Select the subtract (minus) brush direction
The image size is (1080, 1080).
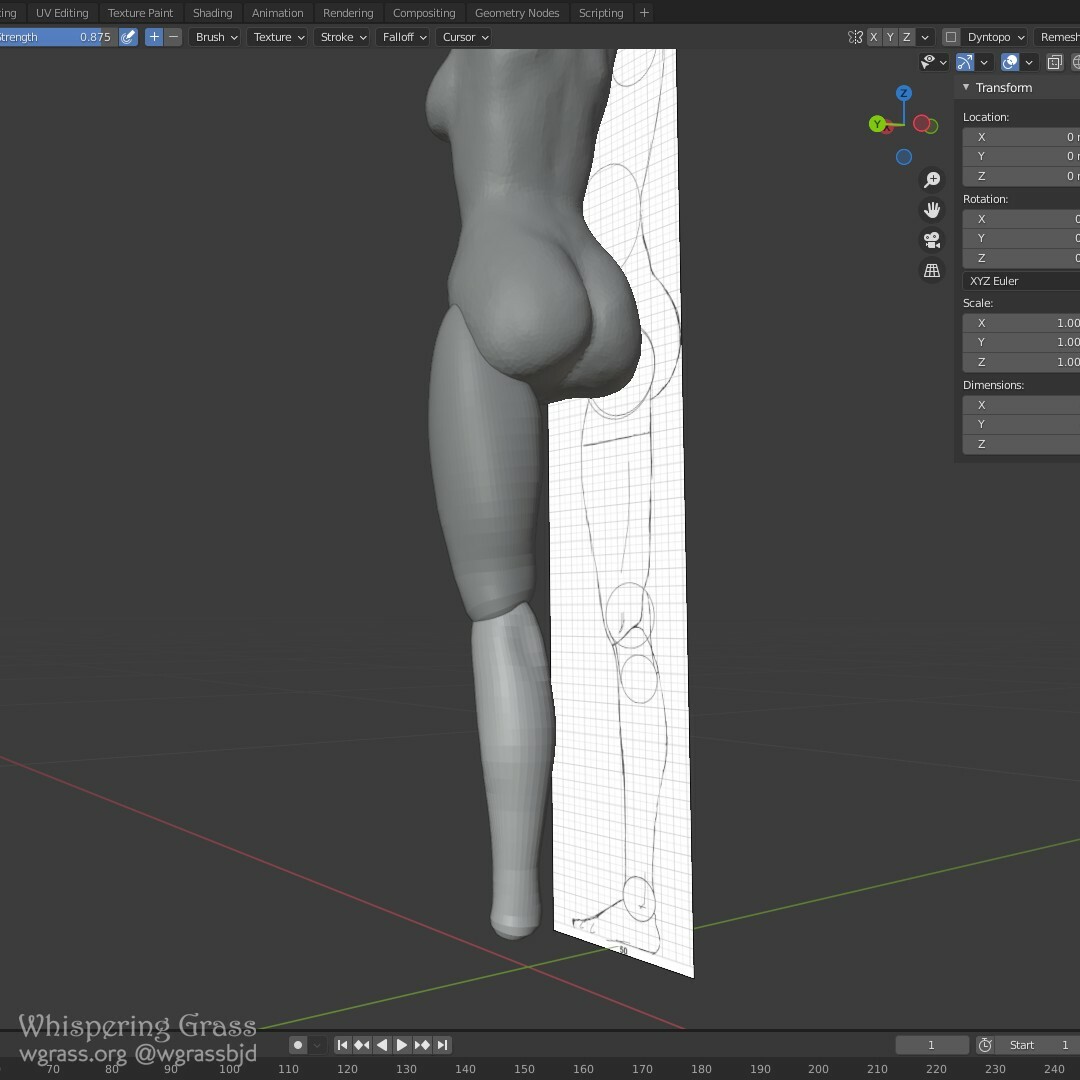click(x=173, y=37)
